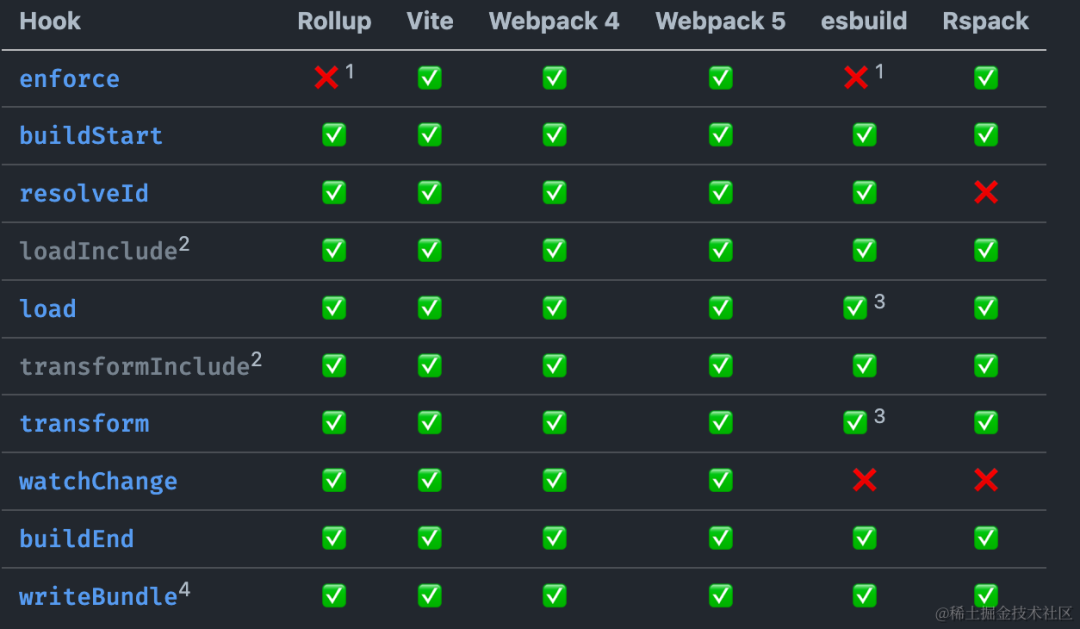Click green check for watchChange under Webpack 5
Viewport: 1080px width, 629px height.
[x=720, y=480]
